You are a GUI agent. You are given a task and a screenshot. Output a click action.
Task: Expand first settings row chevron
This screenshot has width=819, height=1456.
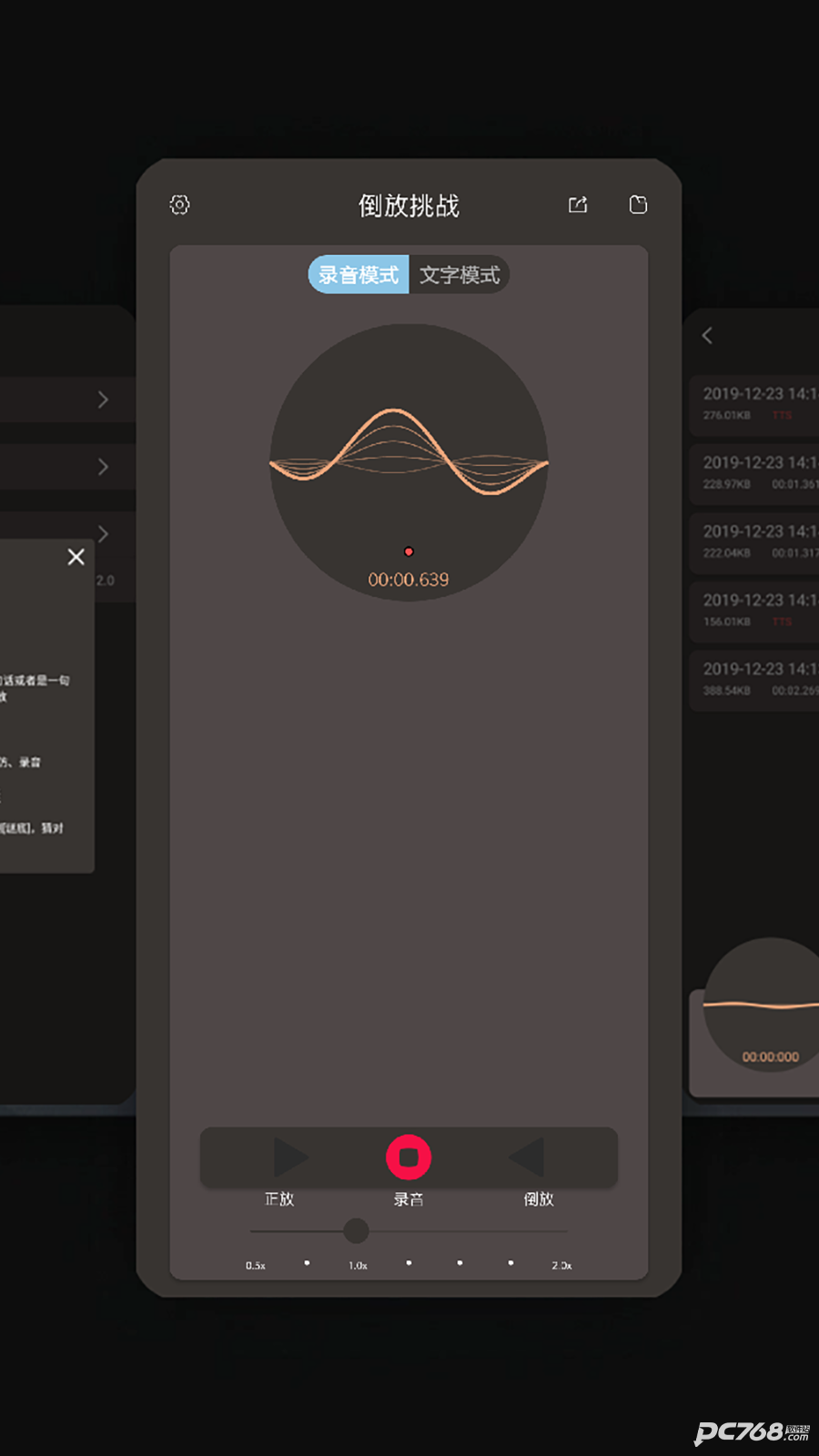coord(103,399)
